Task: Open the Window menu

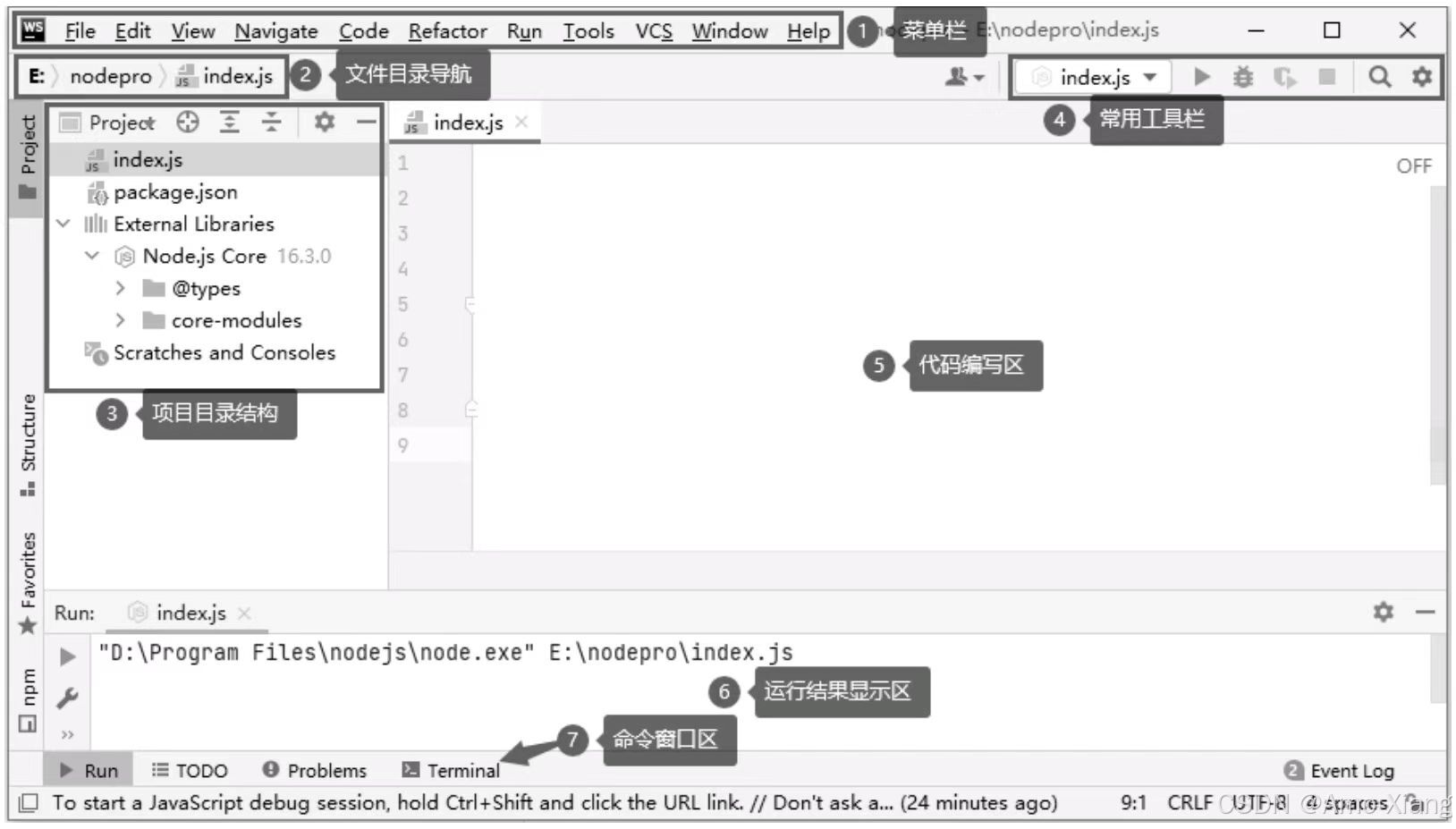Action: coord(729,31)
